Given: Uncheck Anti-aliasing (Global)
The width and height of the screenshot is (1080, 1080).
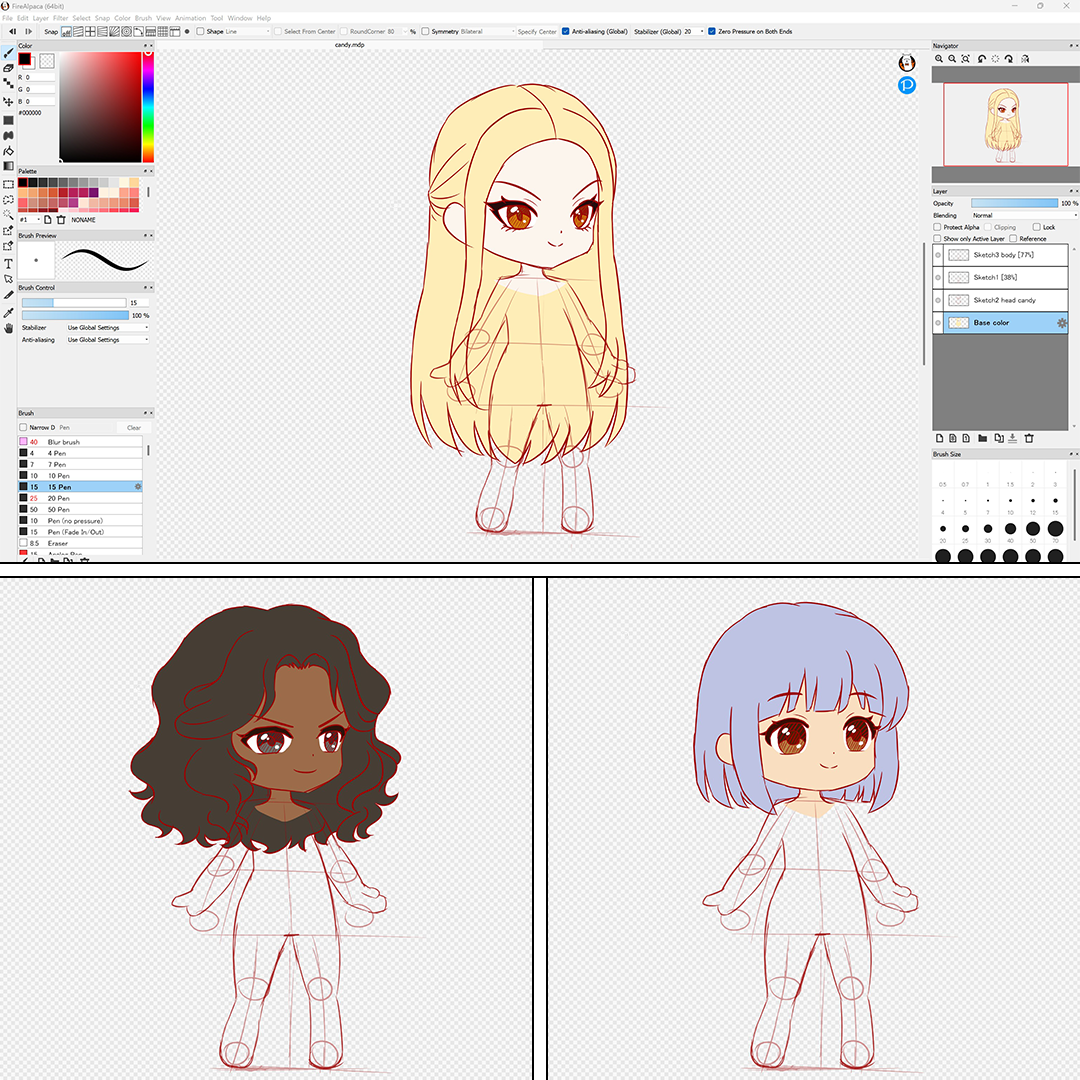Looking at the screenshot, I should click(565, 32).
